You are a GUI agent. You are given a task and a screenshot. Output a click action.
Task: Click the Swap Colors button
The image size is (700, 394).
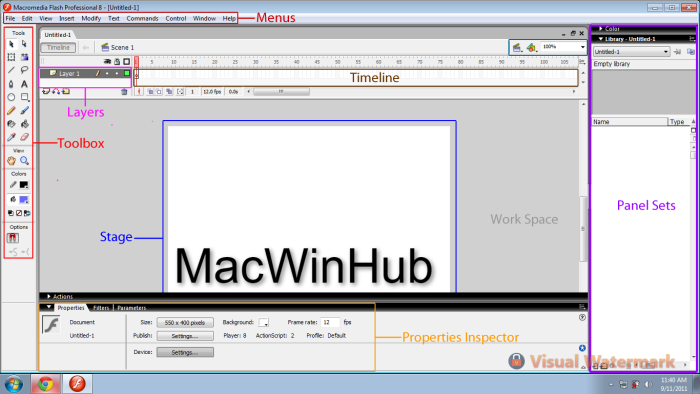pyautogui.click(x=27, y=213)
